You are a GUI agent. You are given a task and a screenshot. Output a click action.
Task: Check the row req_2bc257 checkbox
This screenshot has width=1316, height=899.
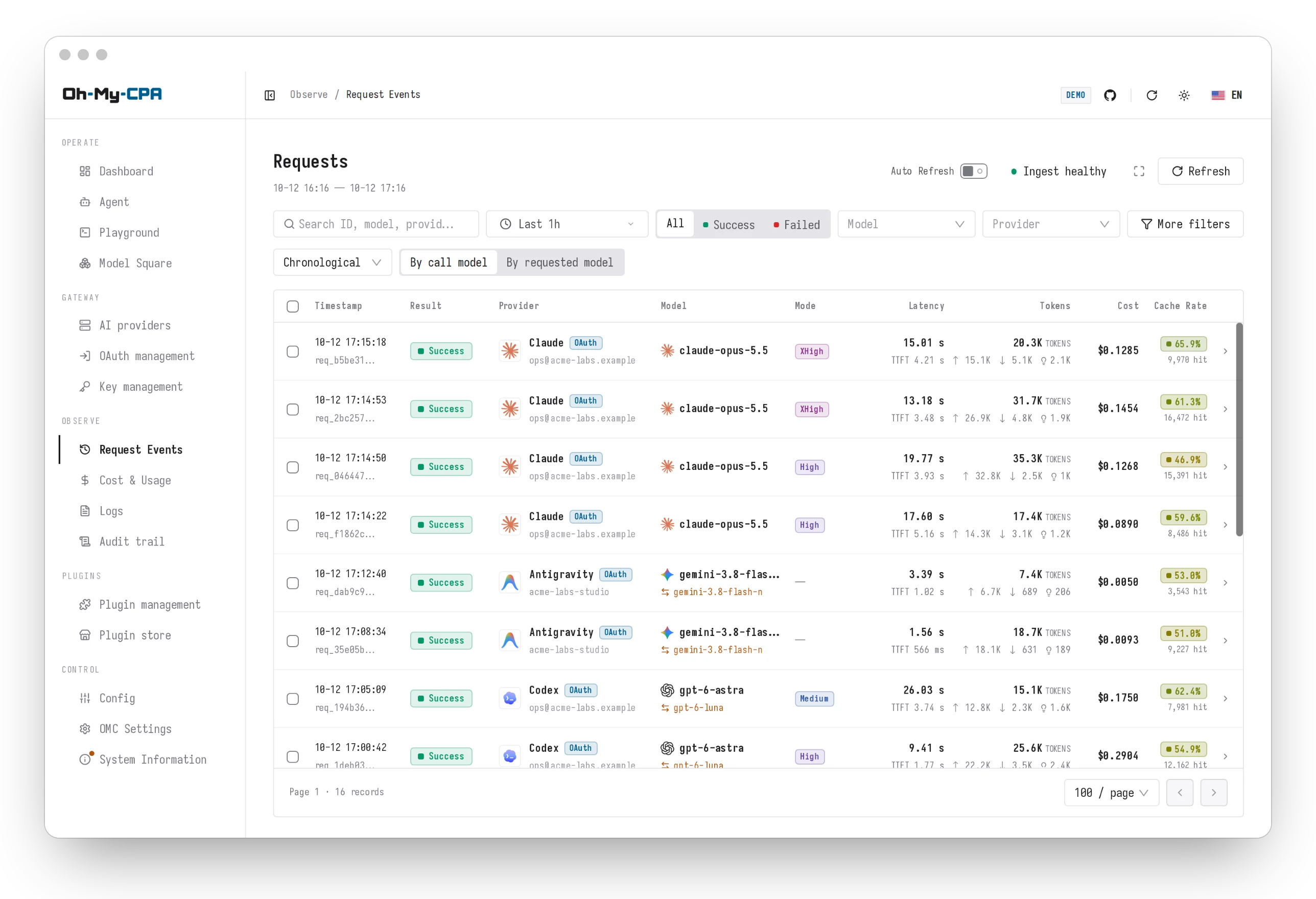point(293,409)
